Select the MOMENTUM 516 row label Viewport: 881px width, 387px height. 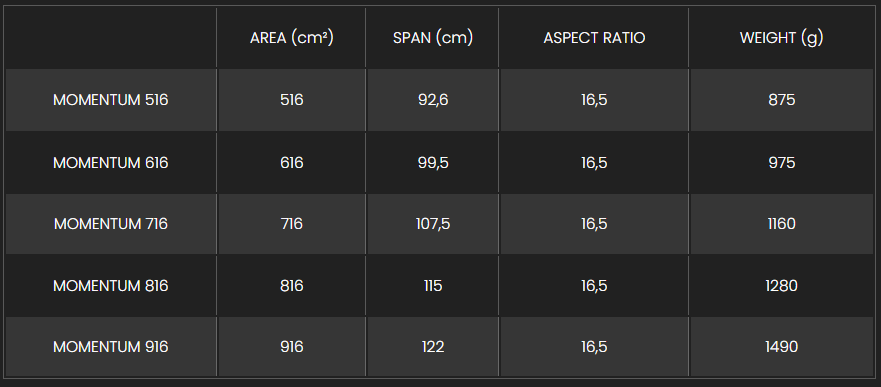pyautogui.click(x=111, y=100)
